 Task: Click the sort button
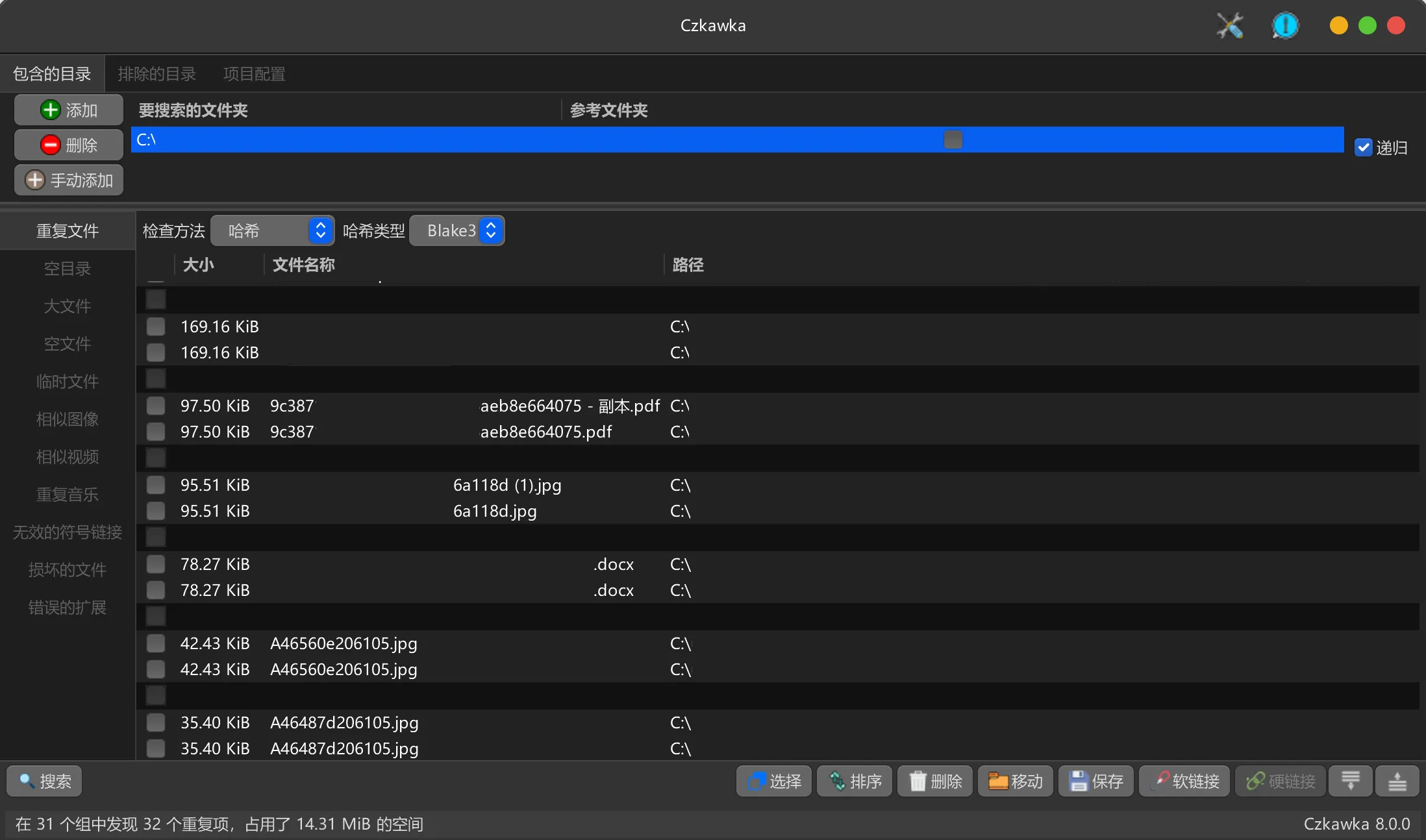pyautogui.click(x=855, y=781)
